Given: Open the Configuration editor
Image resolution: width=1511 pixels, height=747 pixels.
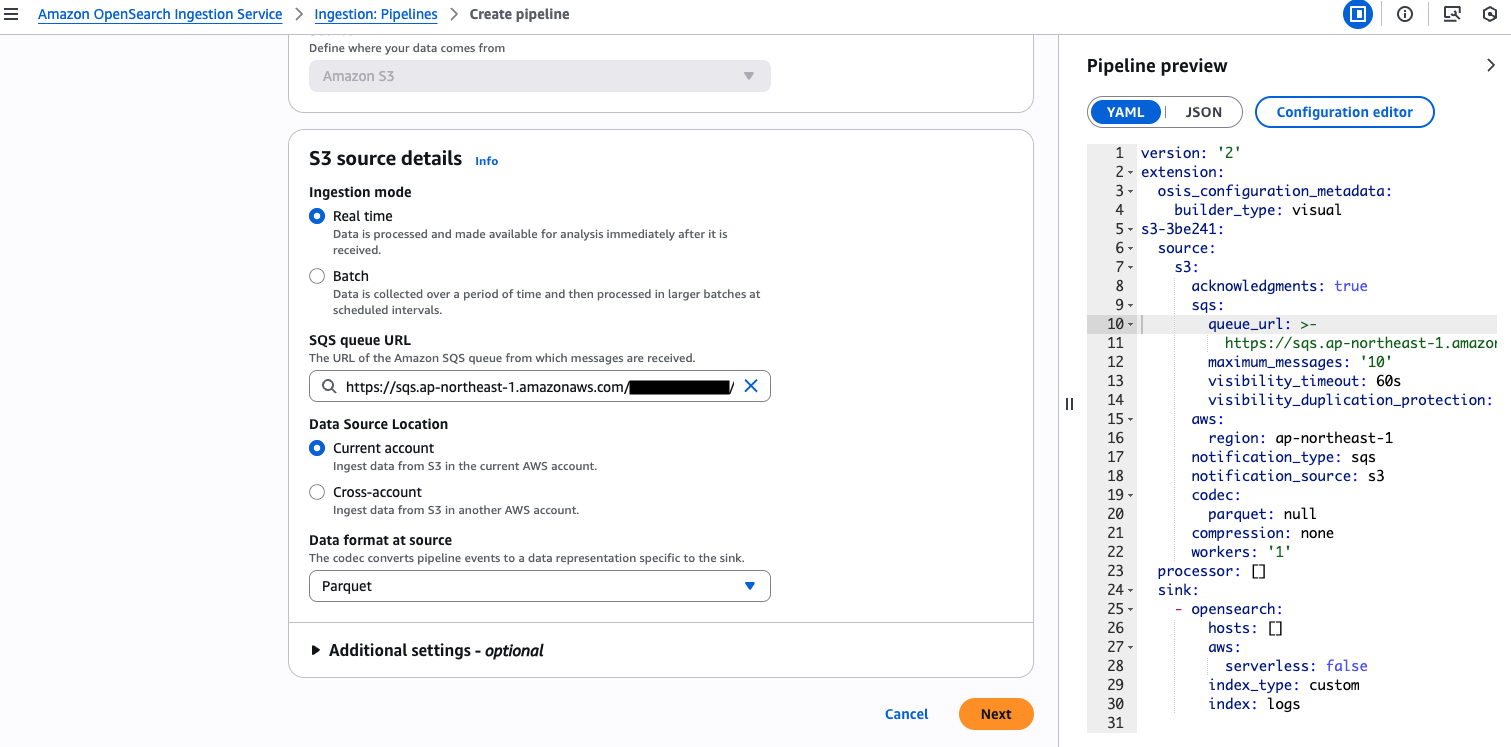Looking at the screenshot, I should [1344, 112].
